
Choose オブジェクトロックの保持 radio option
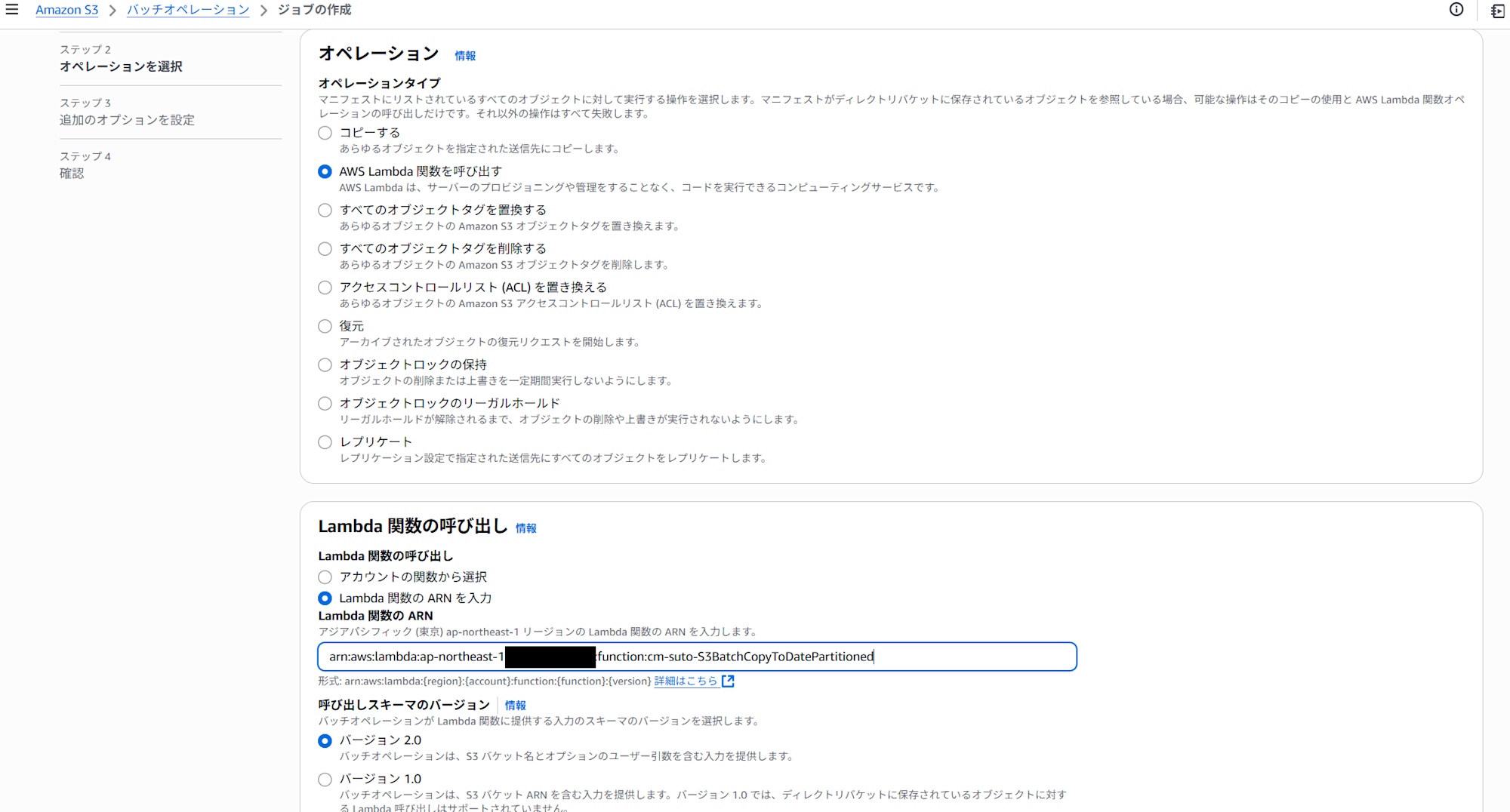point(325,364)
